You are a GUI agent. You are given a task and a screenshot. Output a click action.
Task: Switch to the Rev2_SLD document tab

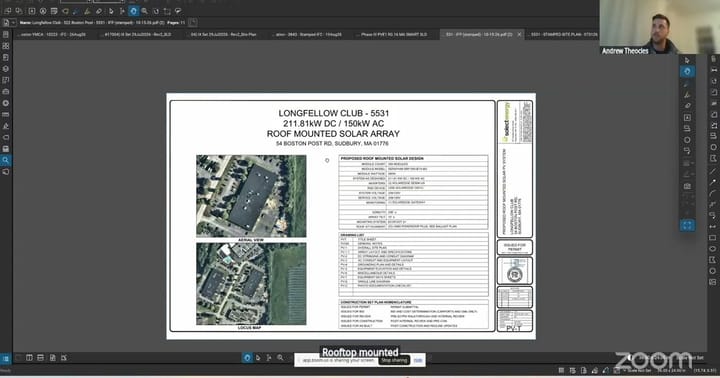pos(138,34)
